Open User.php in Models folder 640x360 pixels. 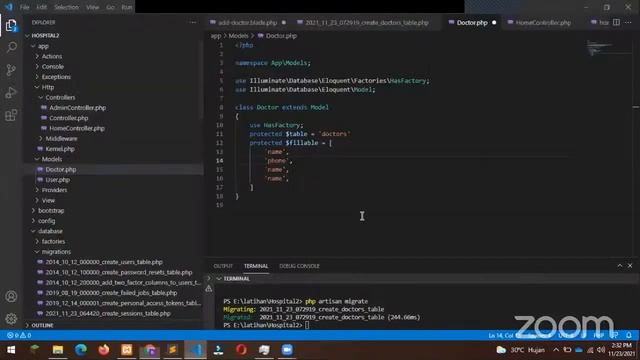tap(57, 180)
